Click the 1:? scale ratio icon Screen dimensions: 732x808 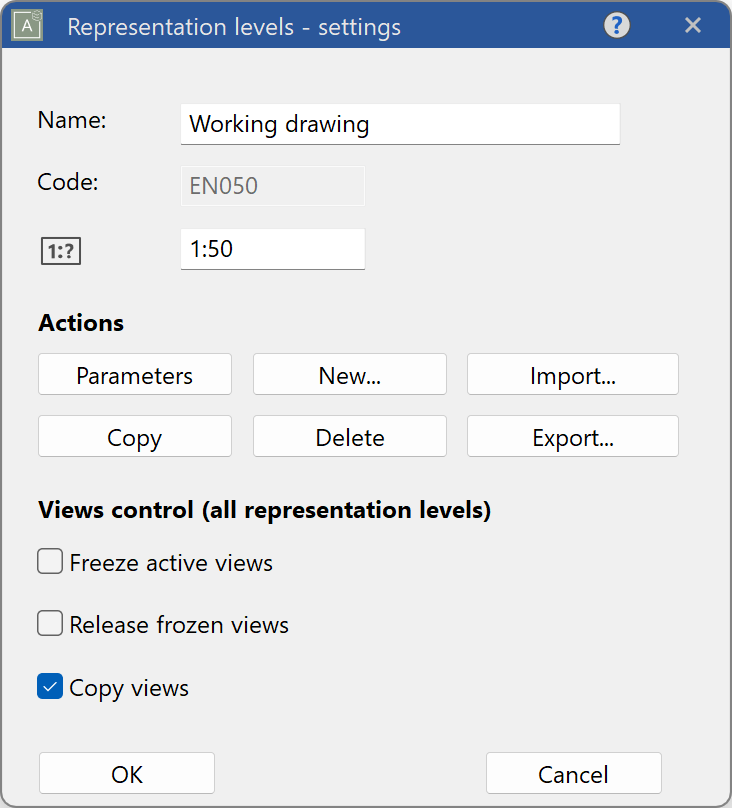(60, 250)
